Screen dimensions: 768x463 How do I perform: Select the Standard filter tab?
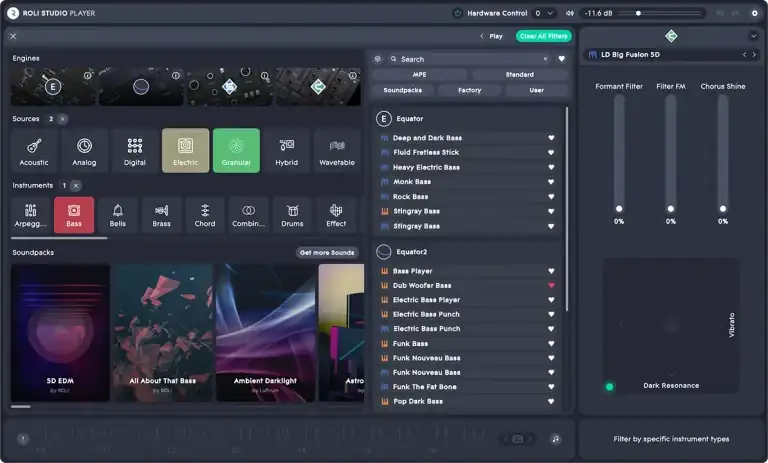[520, 74]
